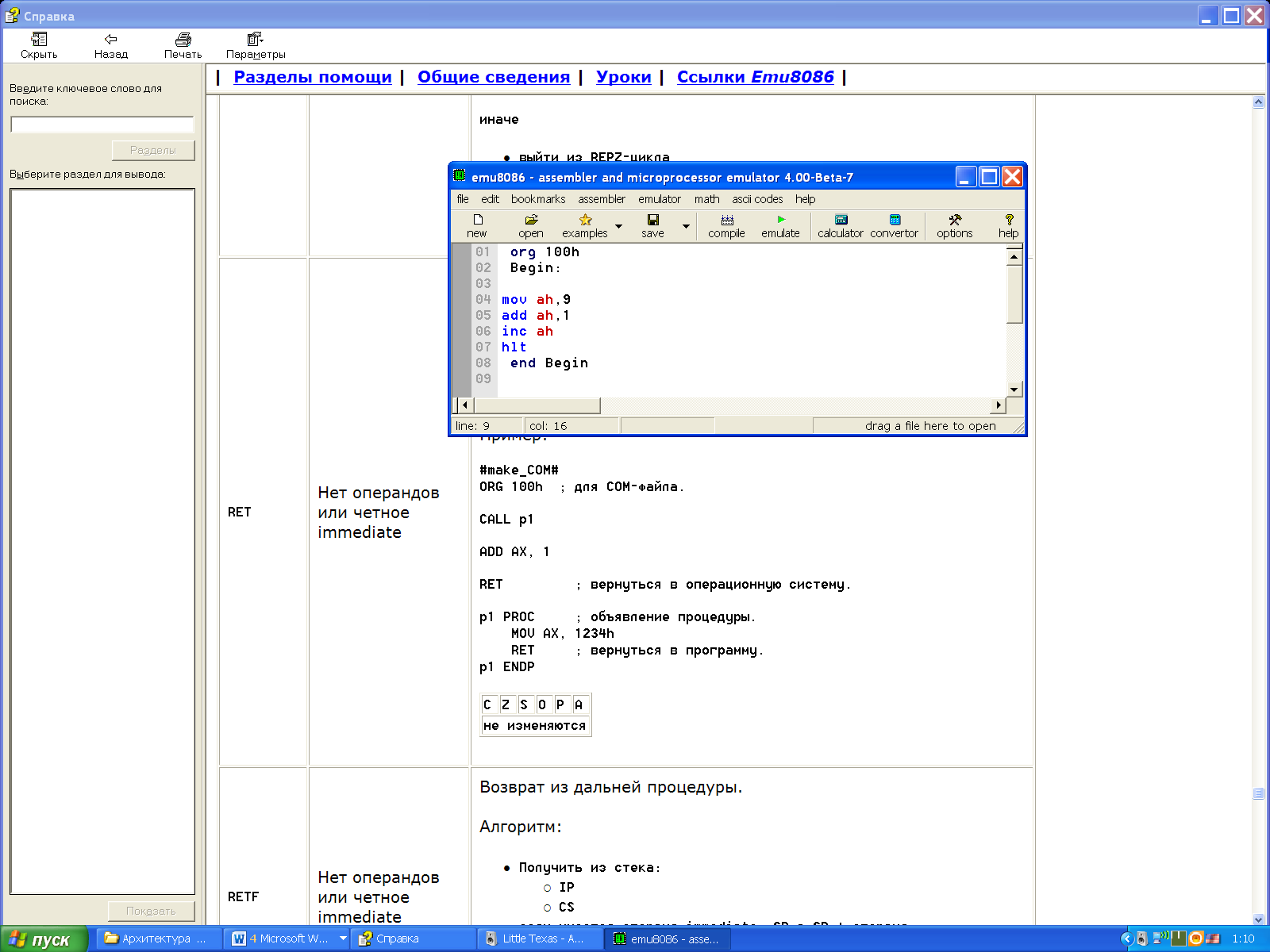Image resolution: width=1270 pixels, height=952 pixels.
Task: Follow the Уроки link
Action: (x=624, y=77)
